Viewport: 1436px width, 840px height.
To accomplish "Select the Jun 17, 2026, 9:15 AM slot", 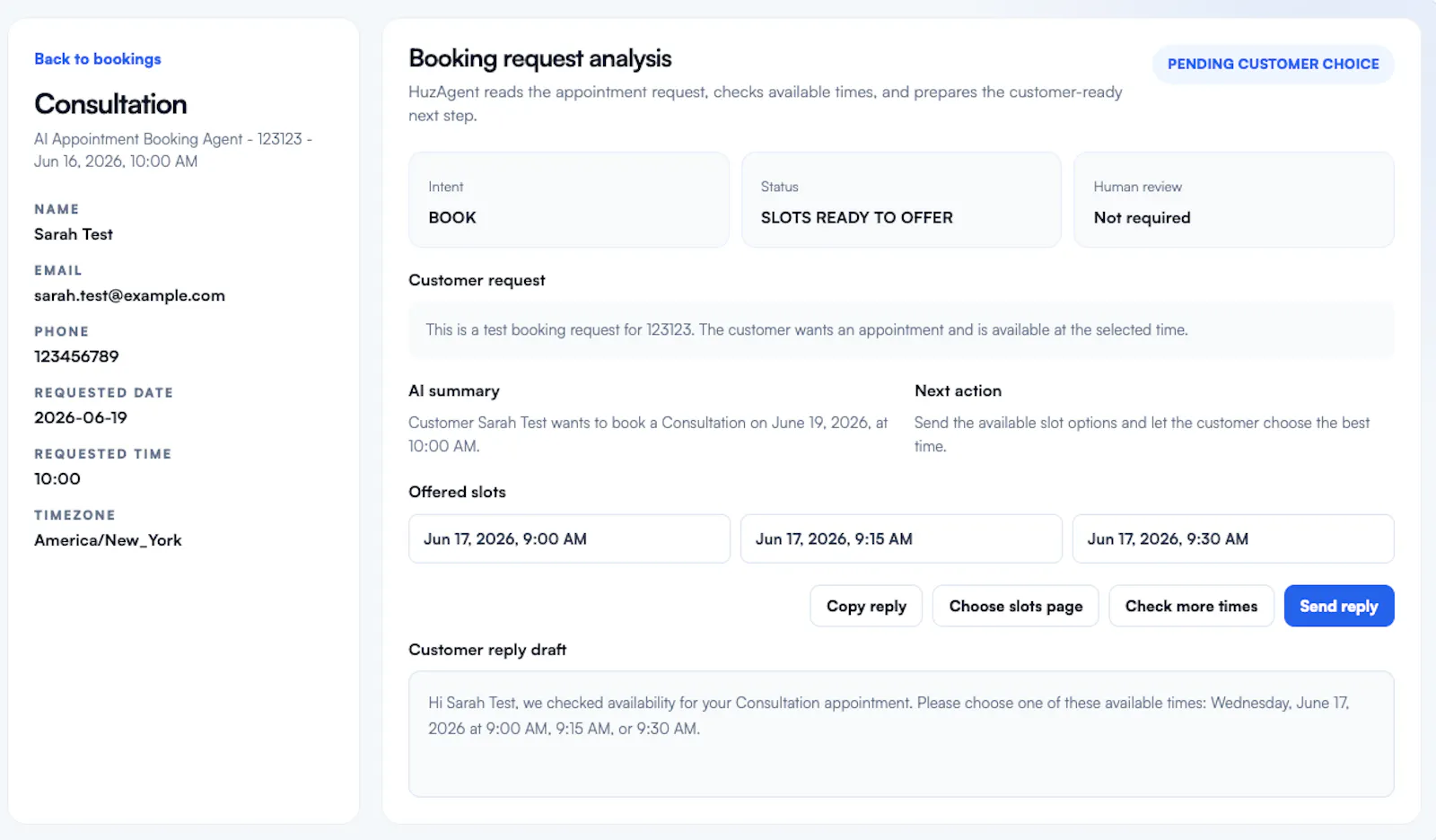I will tap(901, 538).
